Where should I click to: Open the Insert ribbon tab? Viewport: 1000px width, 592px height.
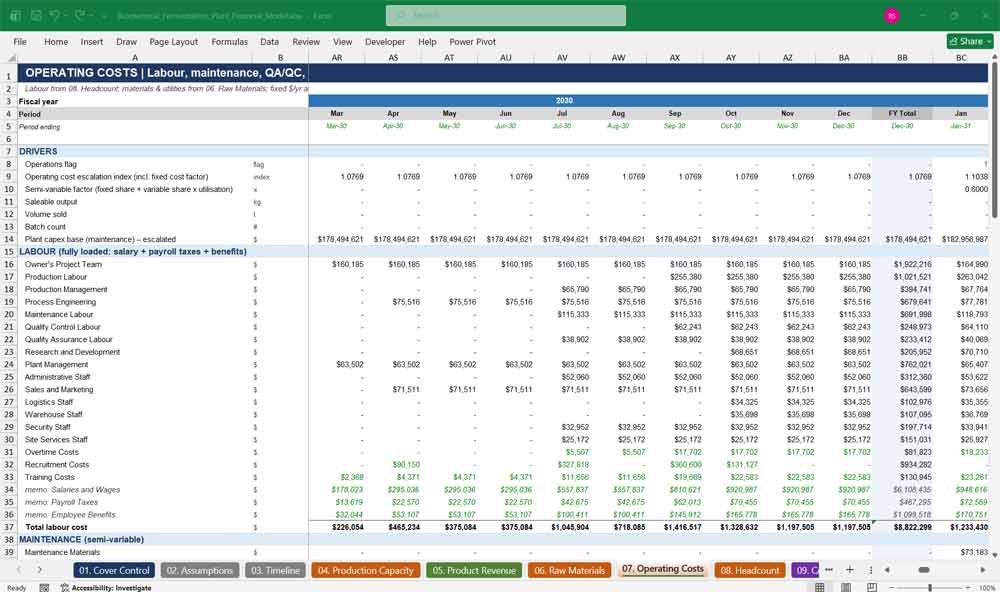[x=92, y=41]
